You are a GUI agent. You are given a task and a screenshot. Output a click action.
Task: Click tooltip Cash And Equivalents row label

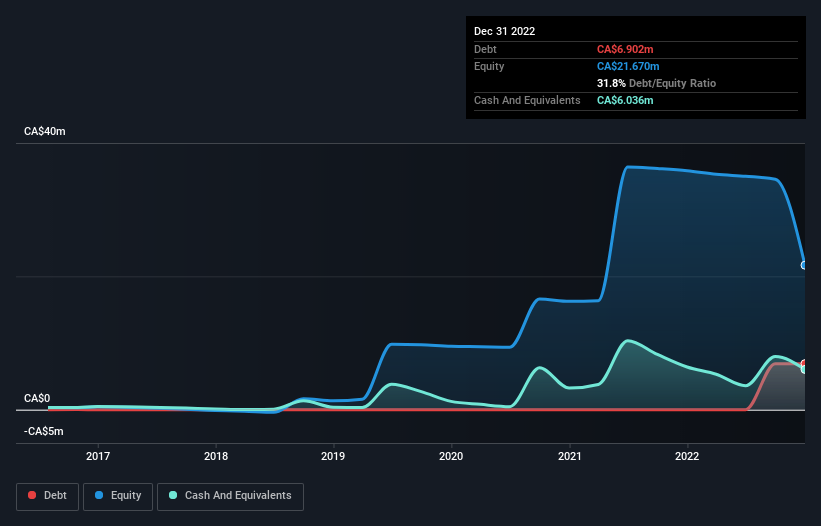click(527, 100)
